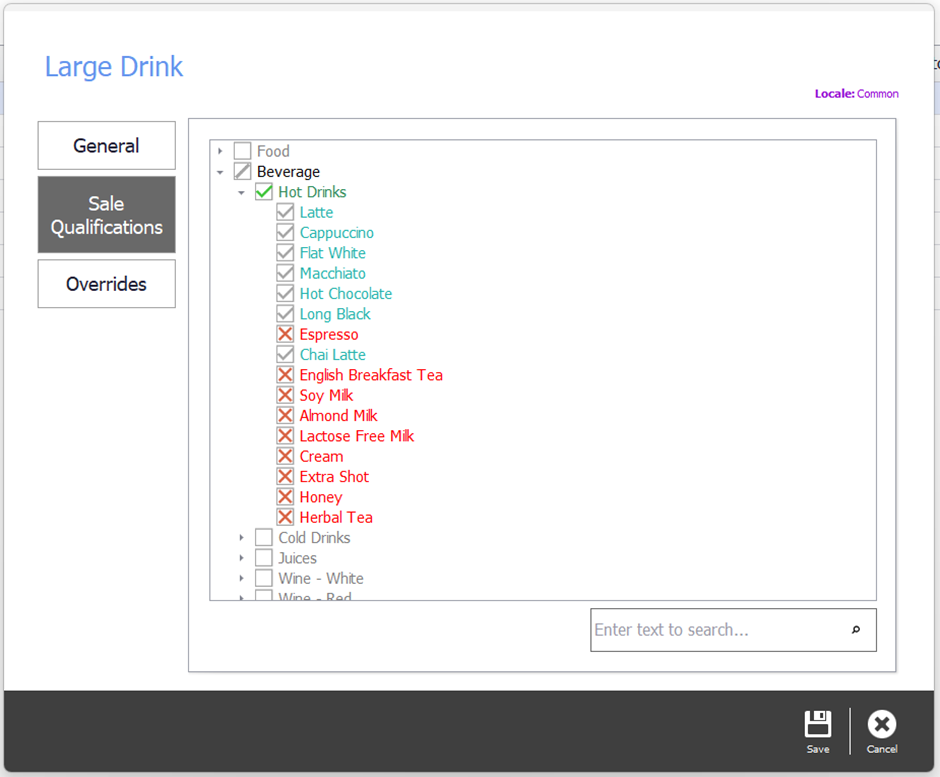Toggle the Latte checkbox
This screenshot has height=777, width=940.
pos(285,212)
